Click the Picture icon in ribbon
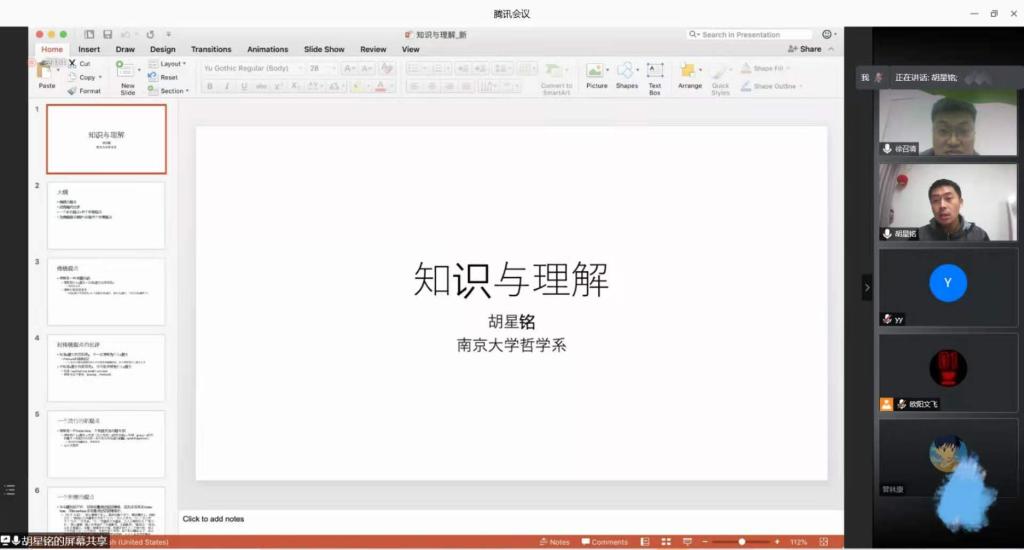 click(596, 71)
